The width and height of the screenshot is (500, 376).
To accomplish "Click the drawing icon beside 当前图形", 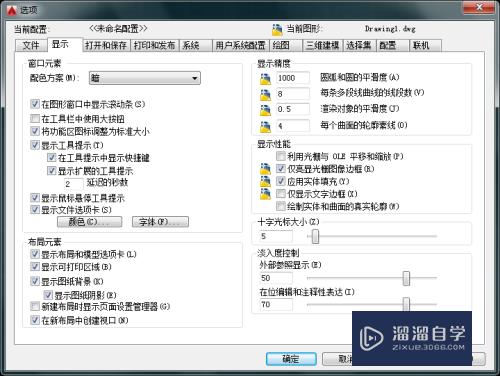I will coord(277,30).
